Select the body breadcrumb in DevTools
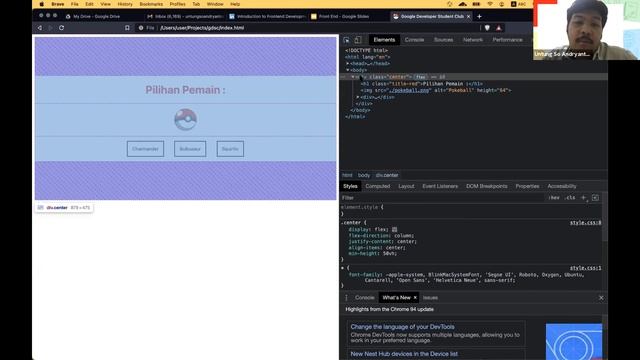The image size is (640, 360). coord(364,175)
